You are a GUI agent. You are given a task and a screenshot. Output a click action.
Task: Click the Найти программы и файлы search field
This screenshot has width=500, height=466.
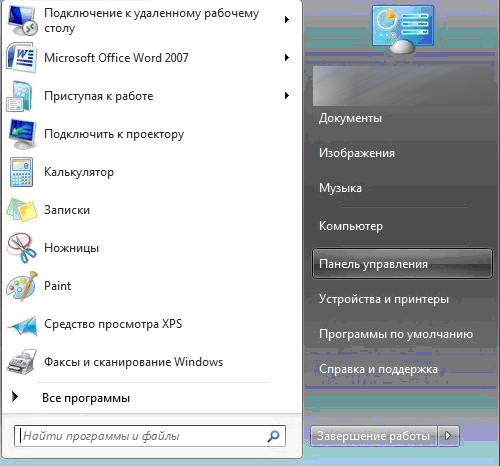coord(150,436)
